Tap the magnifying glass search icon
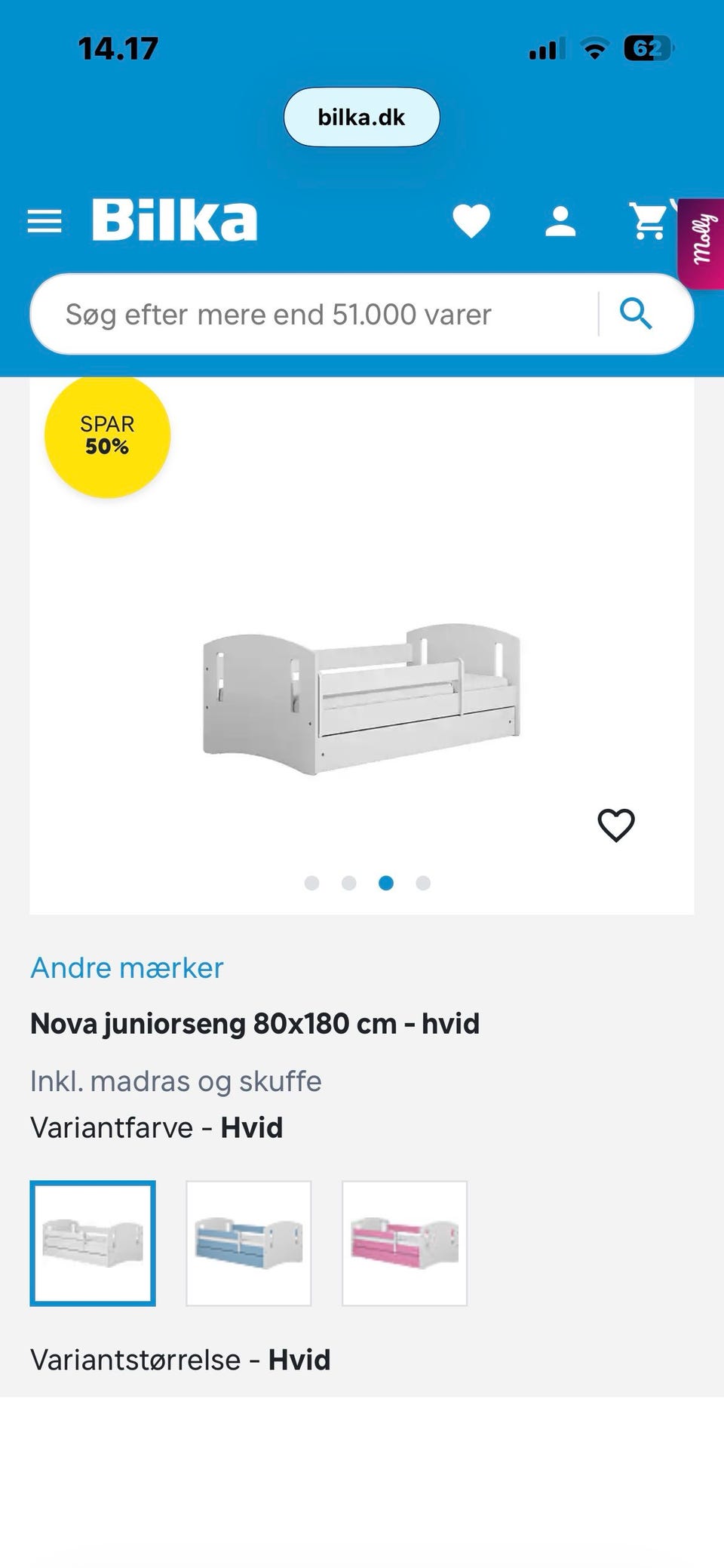Image resolution: width=724 pixels, height=1568 pixels. [x=636, y=313]
